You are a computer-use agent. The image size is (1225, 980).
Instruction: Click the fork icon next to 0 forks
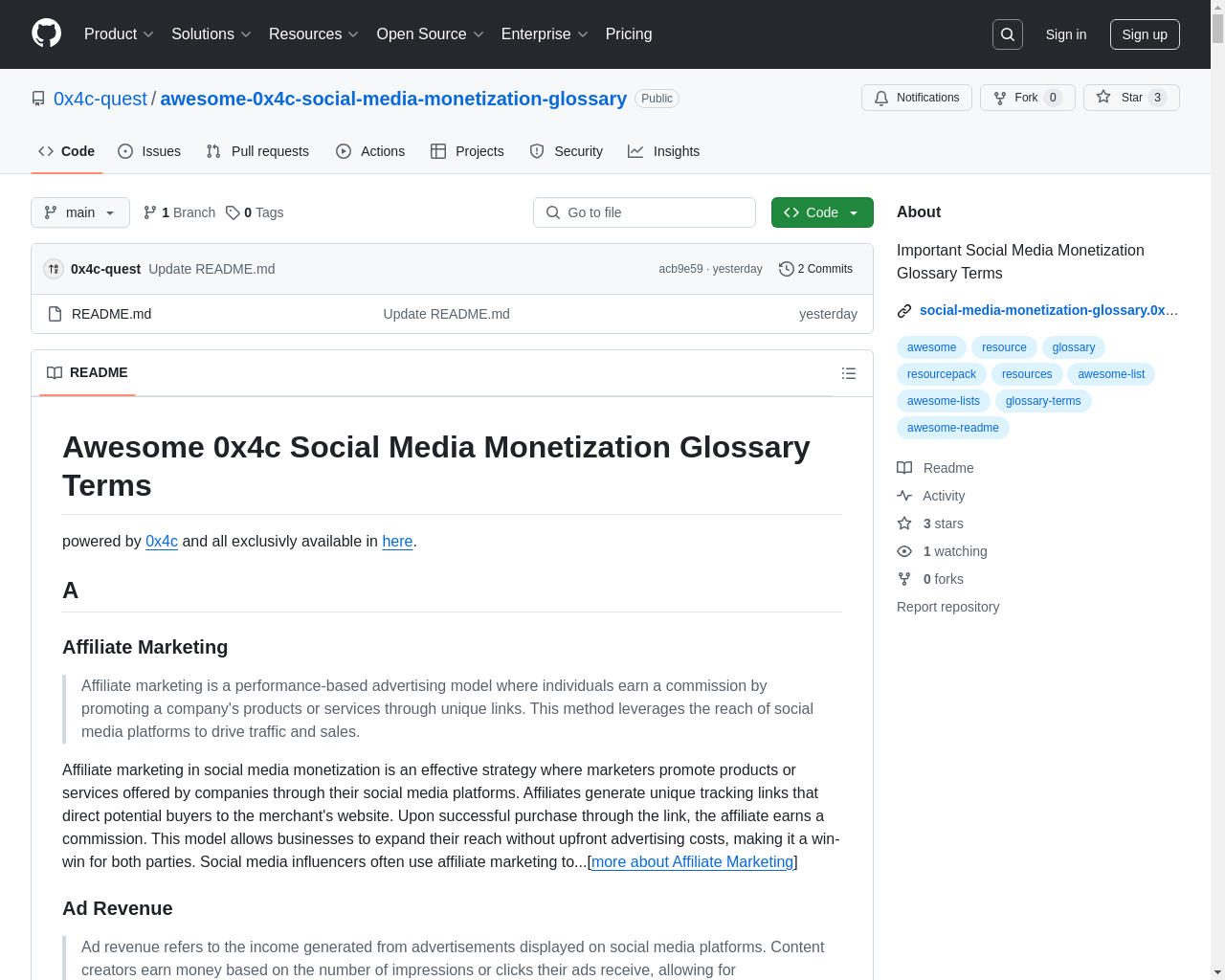[904, 579]
